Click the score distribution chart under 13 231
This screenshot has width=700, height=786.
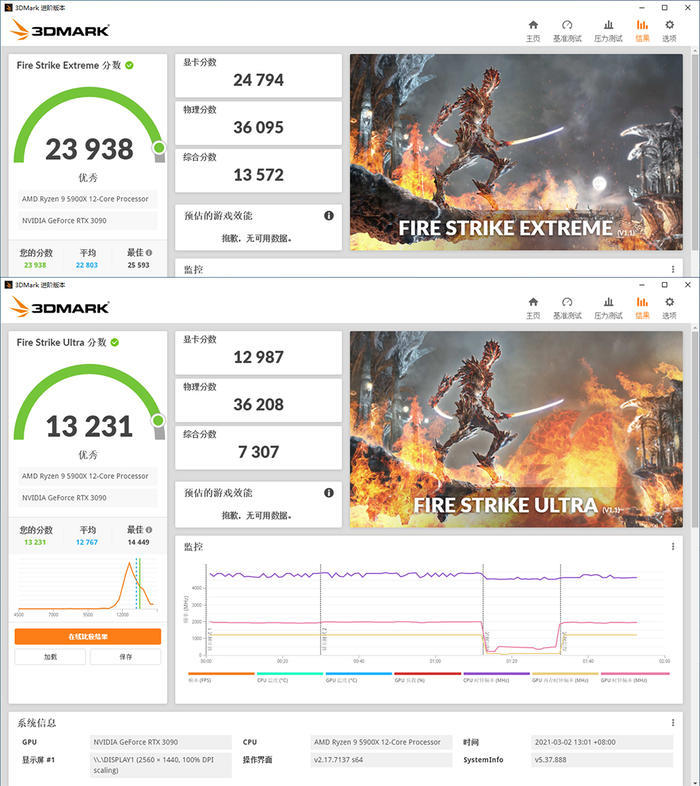[x=88, y=586]
